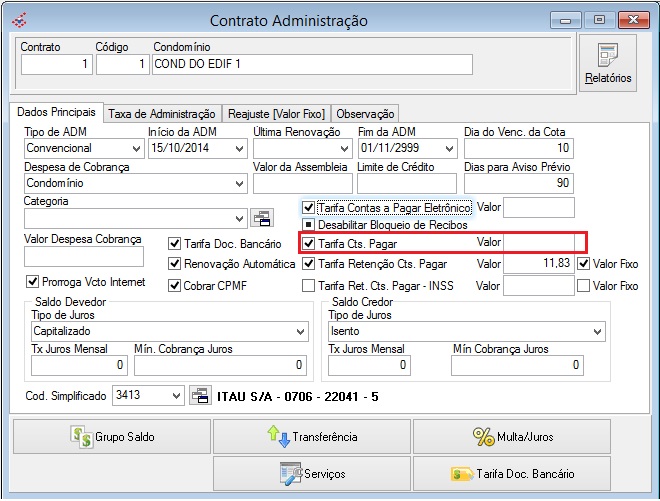Switch to Taxa de Administração tab

click(162, 114)
